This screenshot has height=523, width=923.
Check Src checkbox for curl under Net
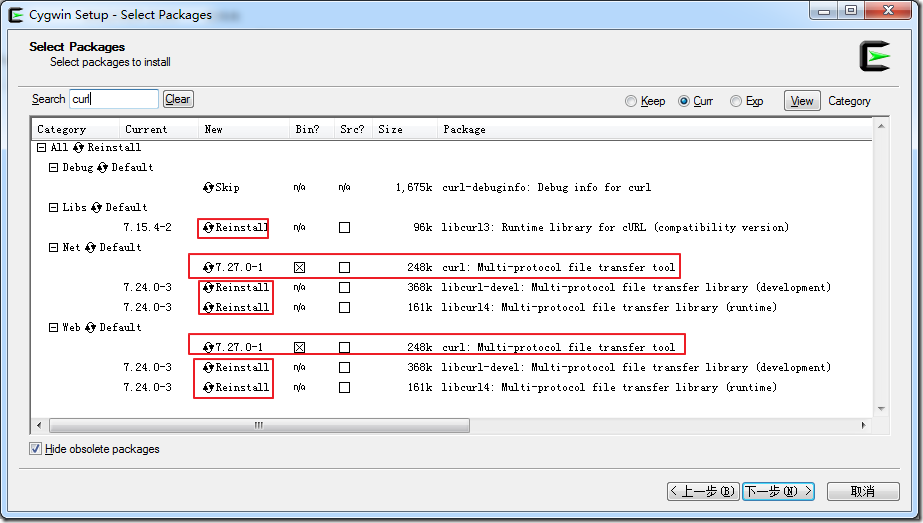pos(344,267)
